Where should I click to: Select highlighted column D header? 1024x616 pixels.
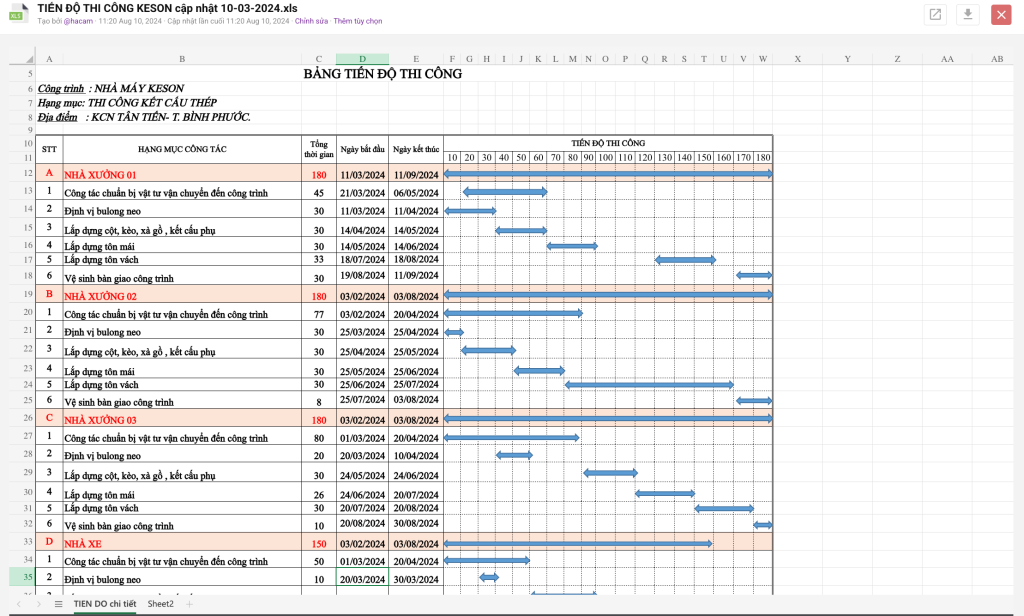pos(362,59)
